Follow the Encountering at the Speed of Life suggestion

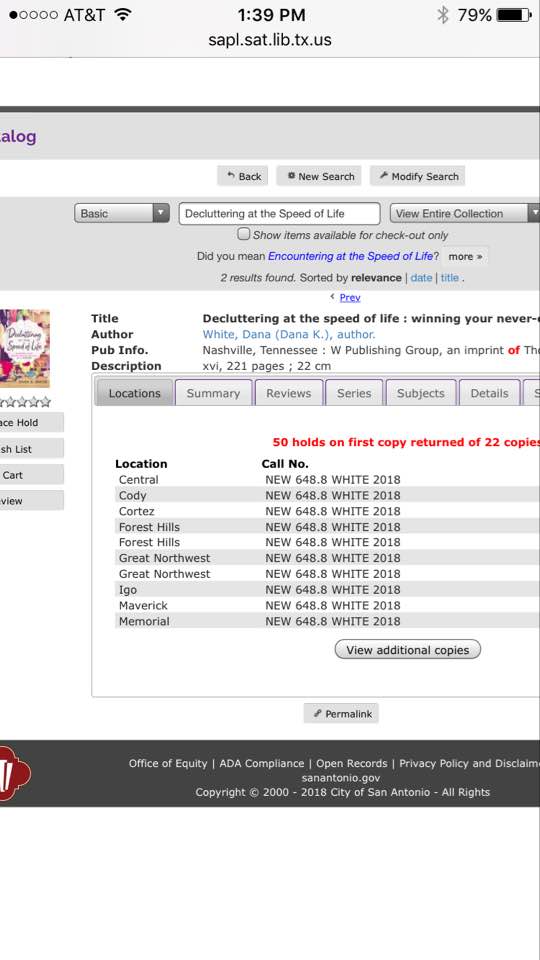coord(350,257)
